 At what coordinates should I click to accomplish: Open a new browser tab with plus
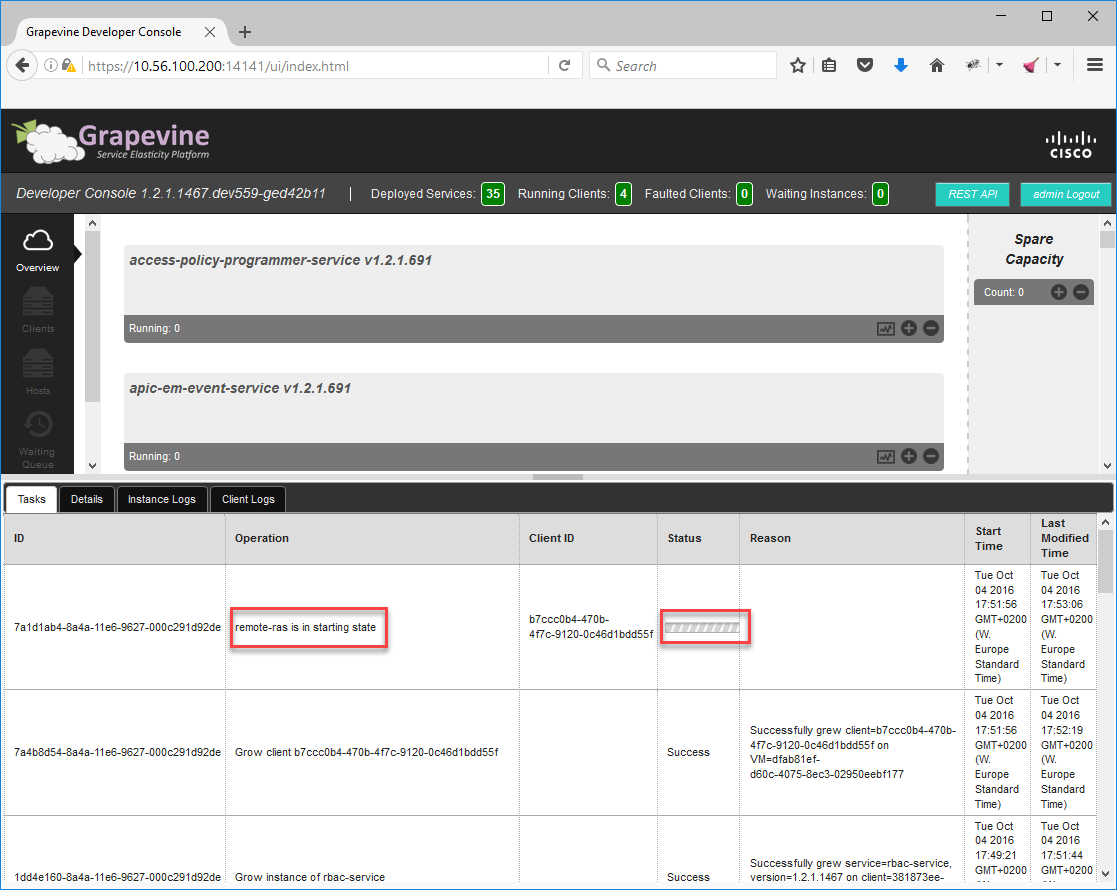click(x=245, y=32)
